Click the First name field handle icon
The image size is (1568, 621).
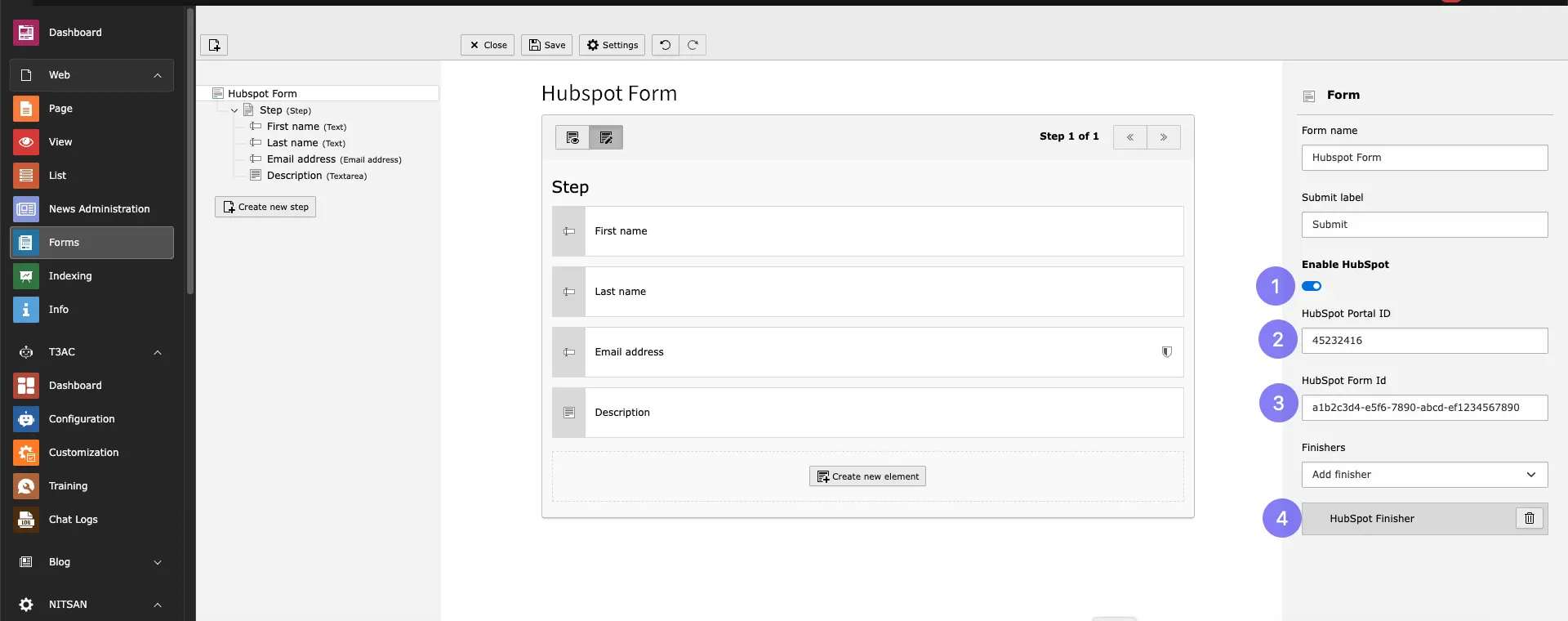(569, 231)
